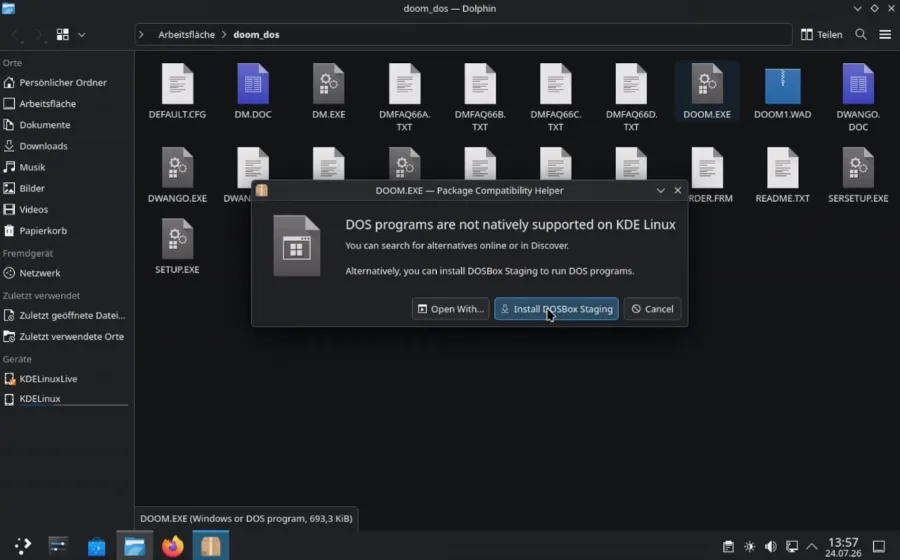The image size is (900, 560).
Task: Click the show desktop button
Action: [x=879, y=546]
